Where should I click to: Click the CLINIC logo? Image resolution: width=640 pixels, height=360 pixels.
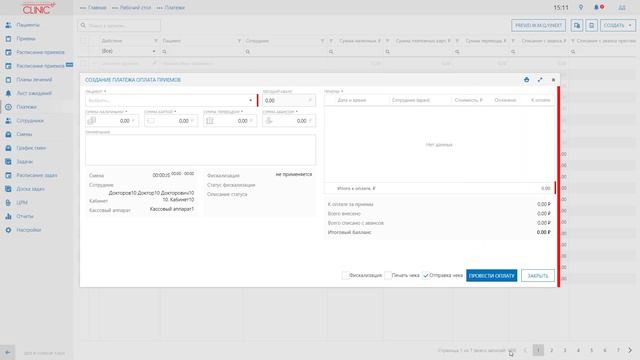(x=38, y=8)
